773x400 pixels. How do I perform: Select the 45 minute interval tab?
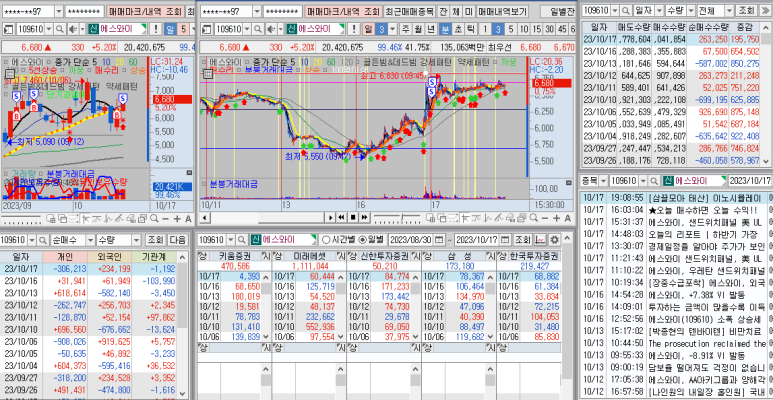click(x=562, y=29)
